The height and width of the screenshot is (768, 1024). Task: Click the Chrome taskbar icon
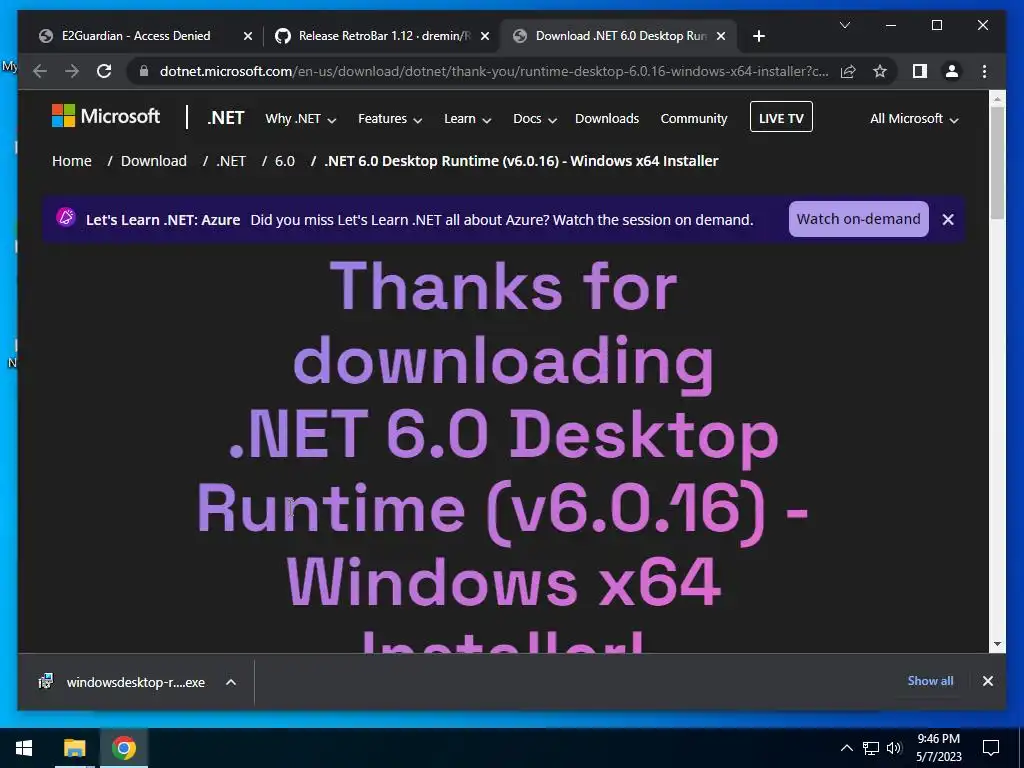[x=123, y=748]
